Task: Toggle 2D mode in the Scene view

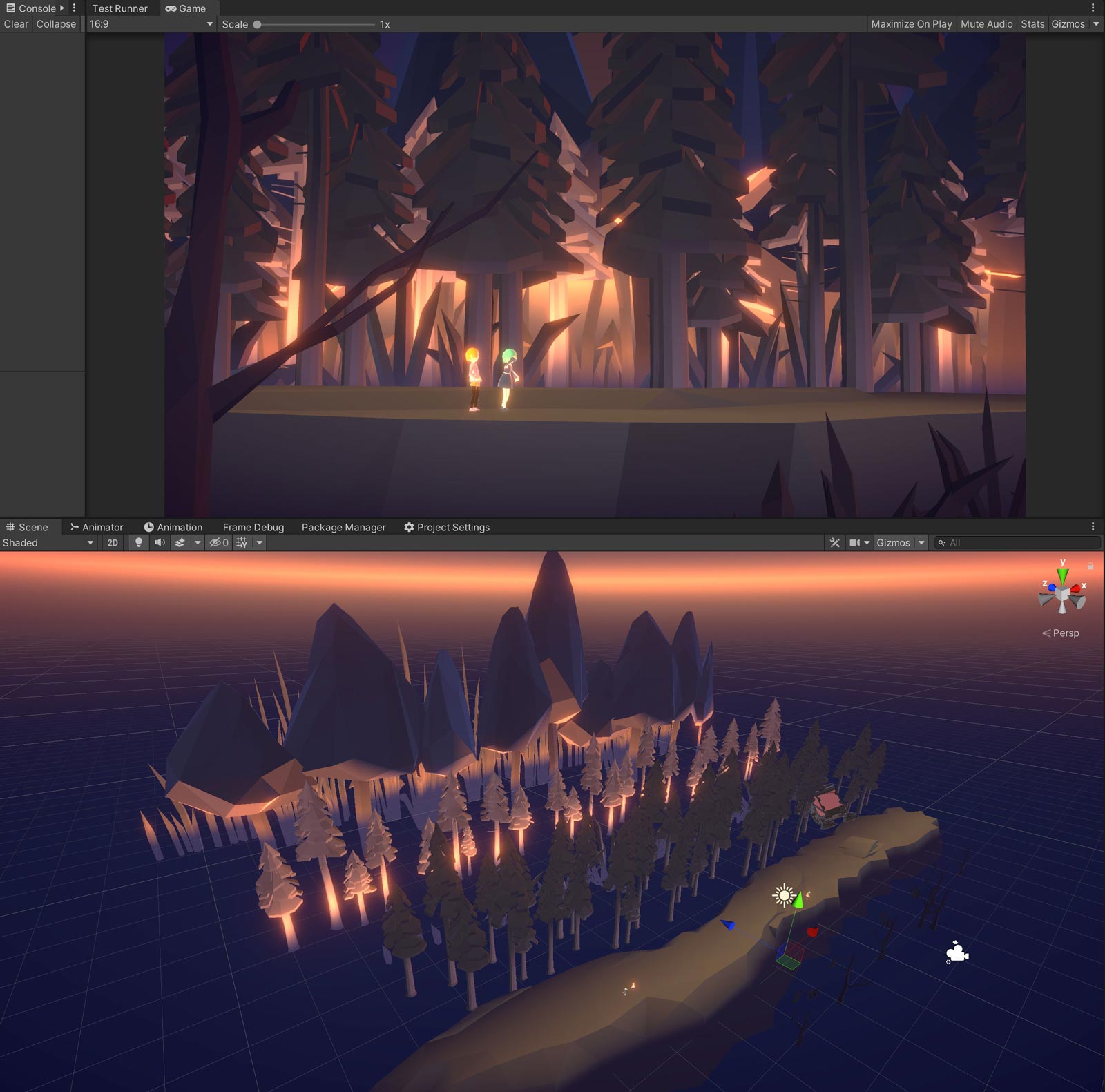Action: pyautogui.click(x=113, y=543)
